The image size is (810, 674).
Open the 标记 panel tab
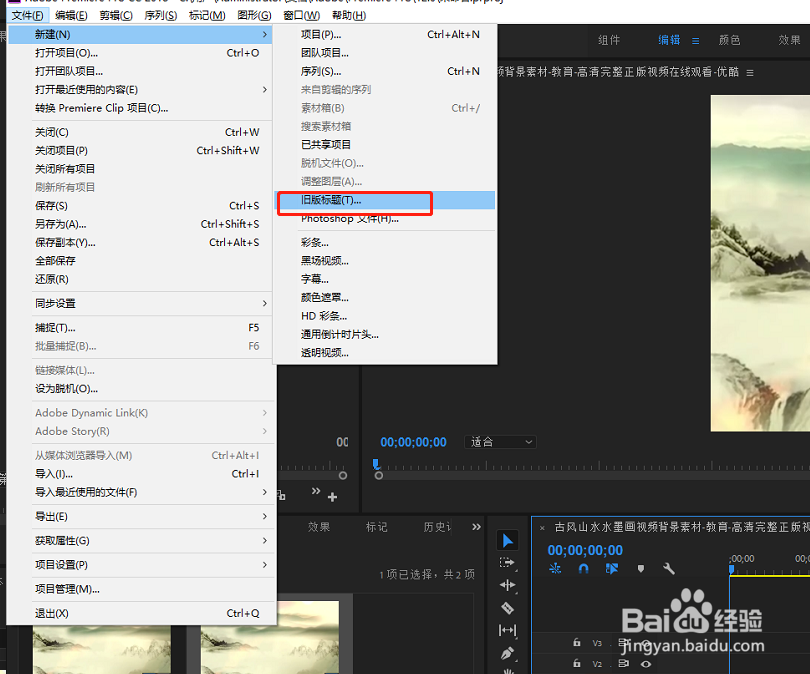click(x=376, y=527)
